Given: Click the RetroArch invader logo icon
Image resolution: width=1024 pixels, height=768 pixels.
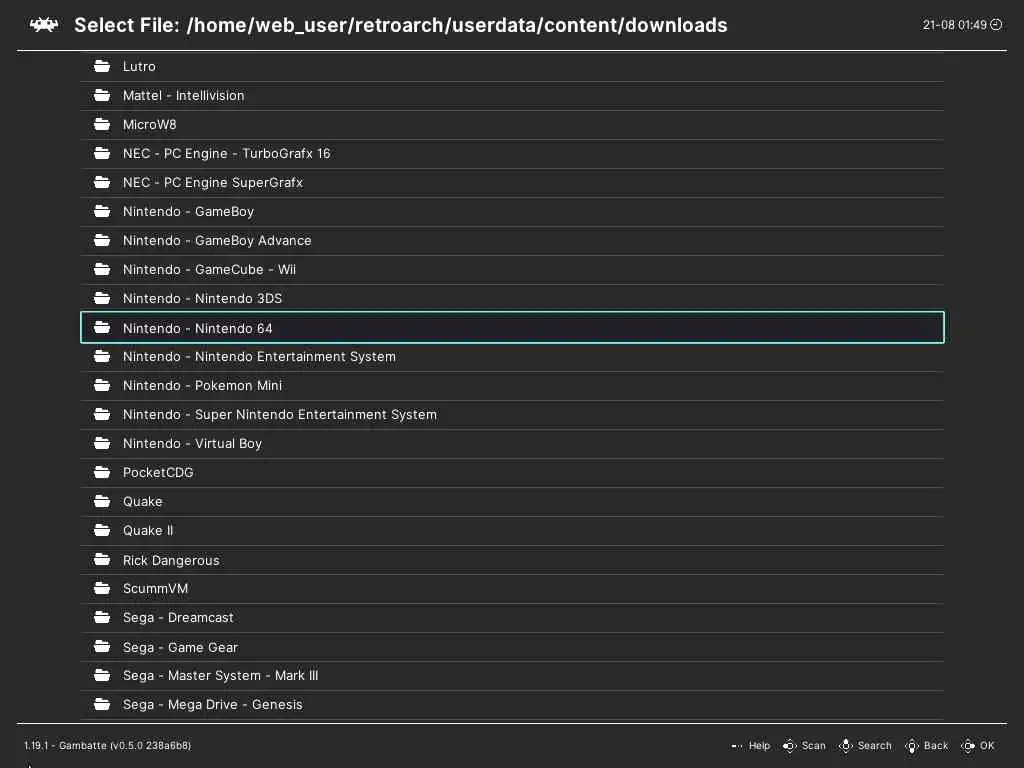Looking at the screenshot, I should point(44,25).
